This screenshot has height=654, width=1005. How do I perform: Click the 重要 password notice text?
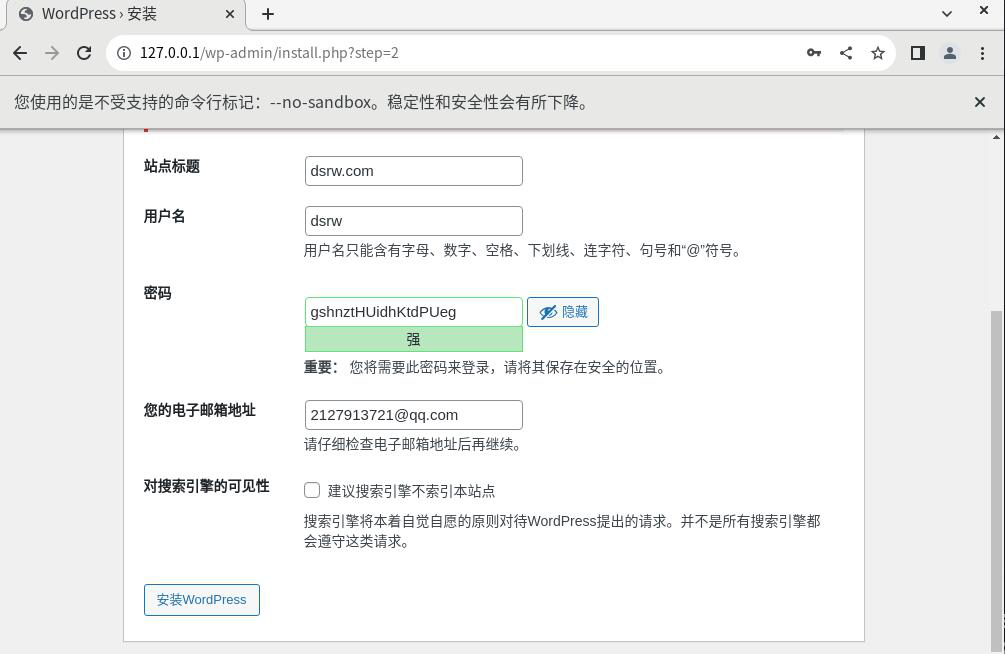point(485,367)
